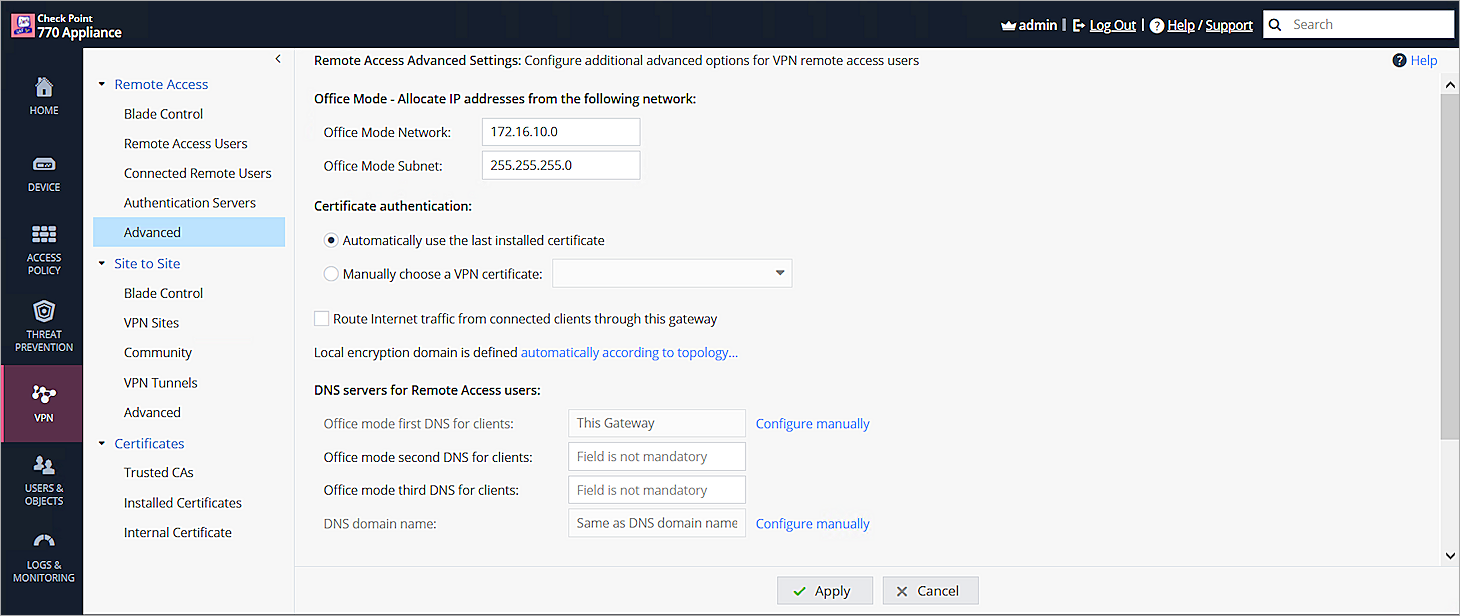The image size is (1460, 616).
Task: Open the Home section icon
Action: click(x=44, y=87)
